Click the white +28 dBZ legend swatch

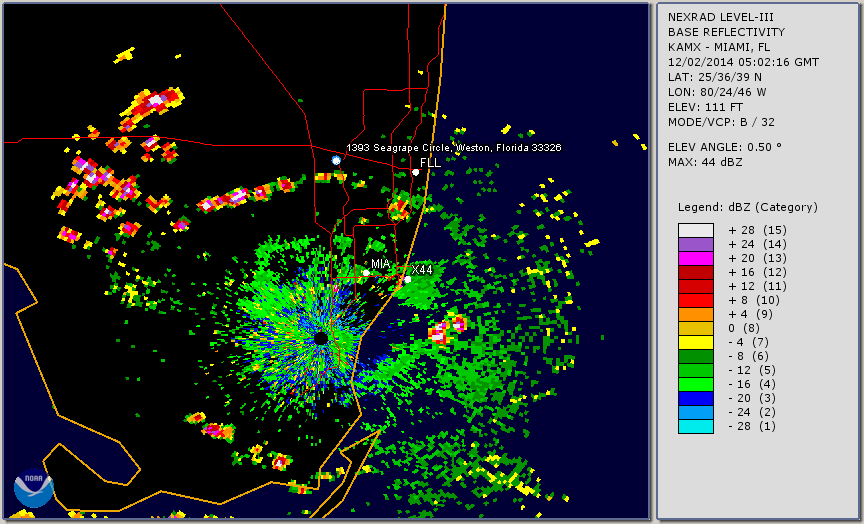click(695, 230)
